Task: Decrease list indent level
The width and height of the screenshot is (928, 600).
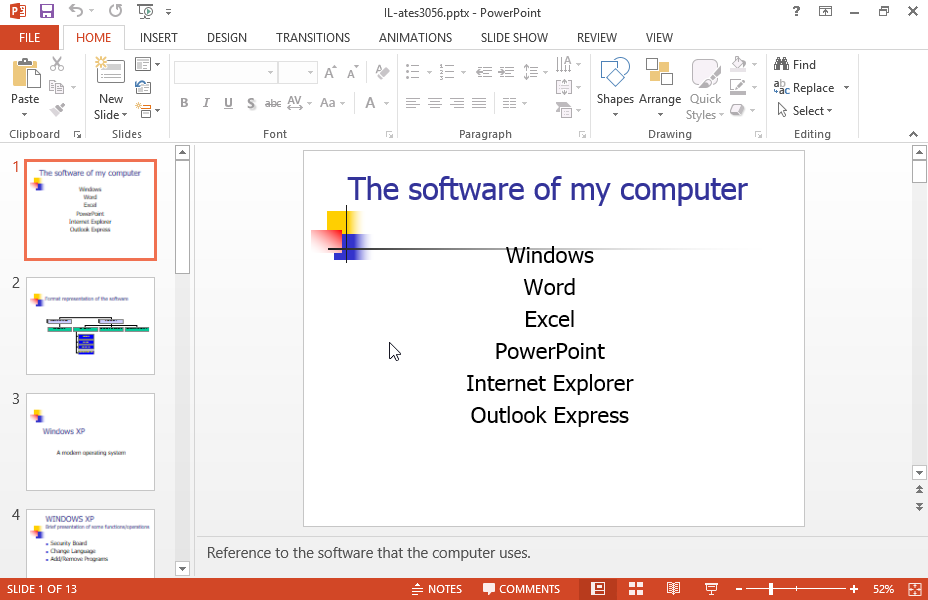Action: coord(484,72)
